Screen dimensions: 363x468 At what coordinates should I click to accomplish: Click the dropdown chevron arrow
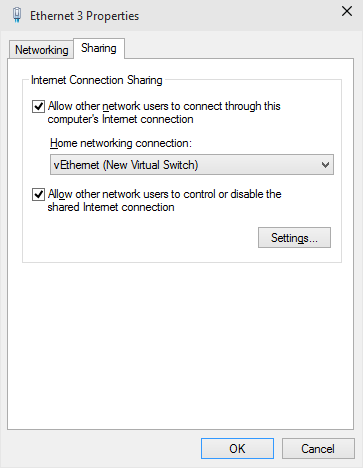(x=325, y=165)
